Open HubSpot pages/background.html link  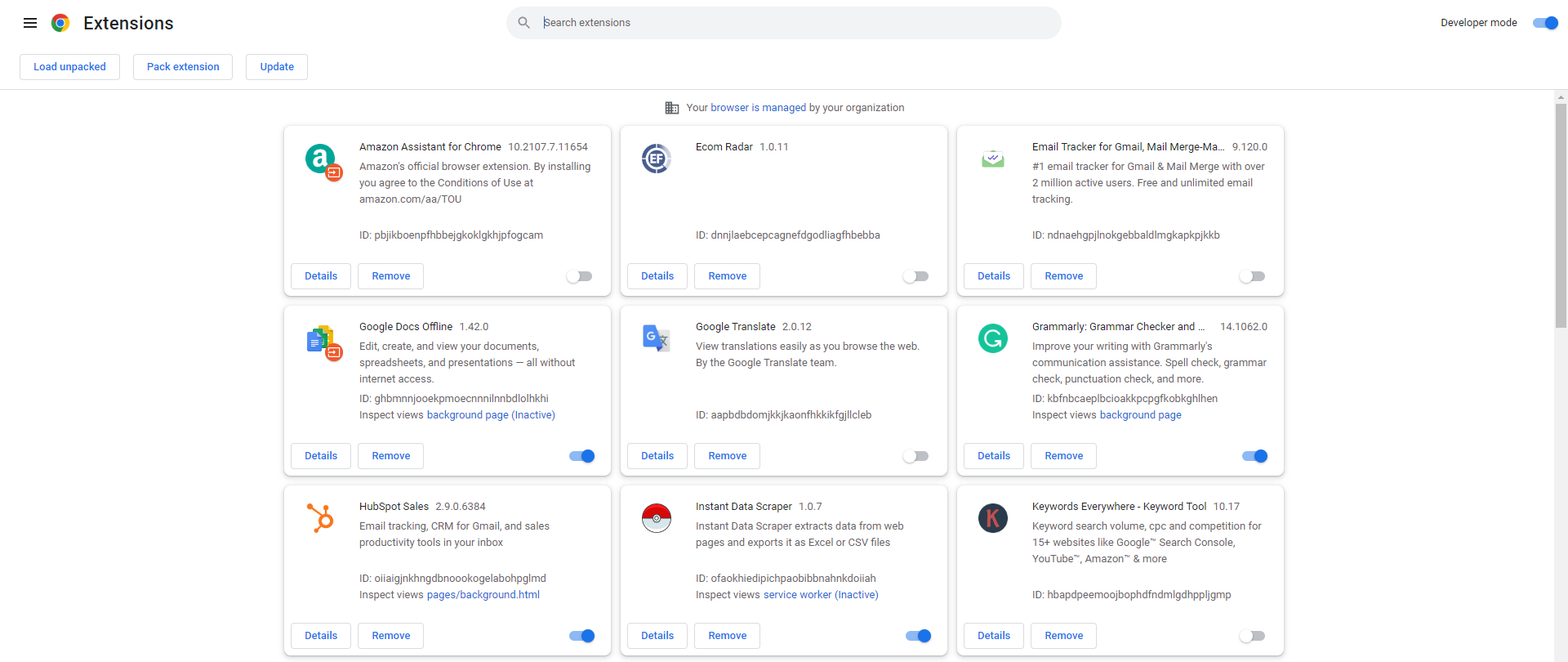tap(483, 595)
